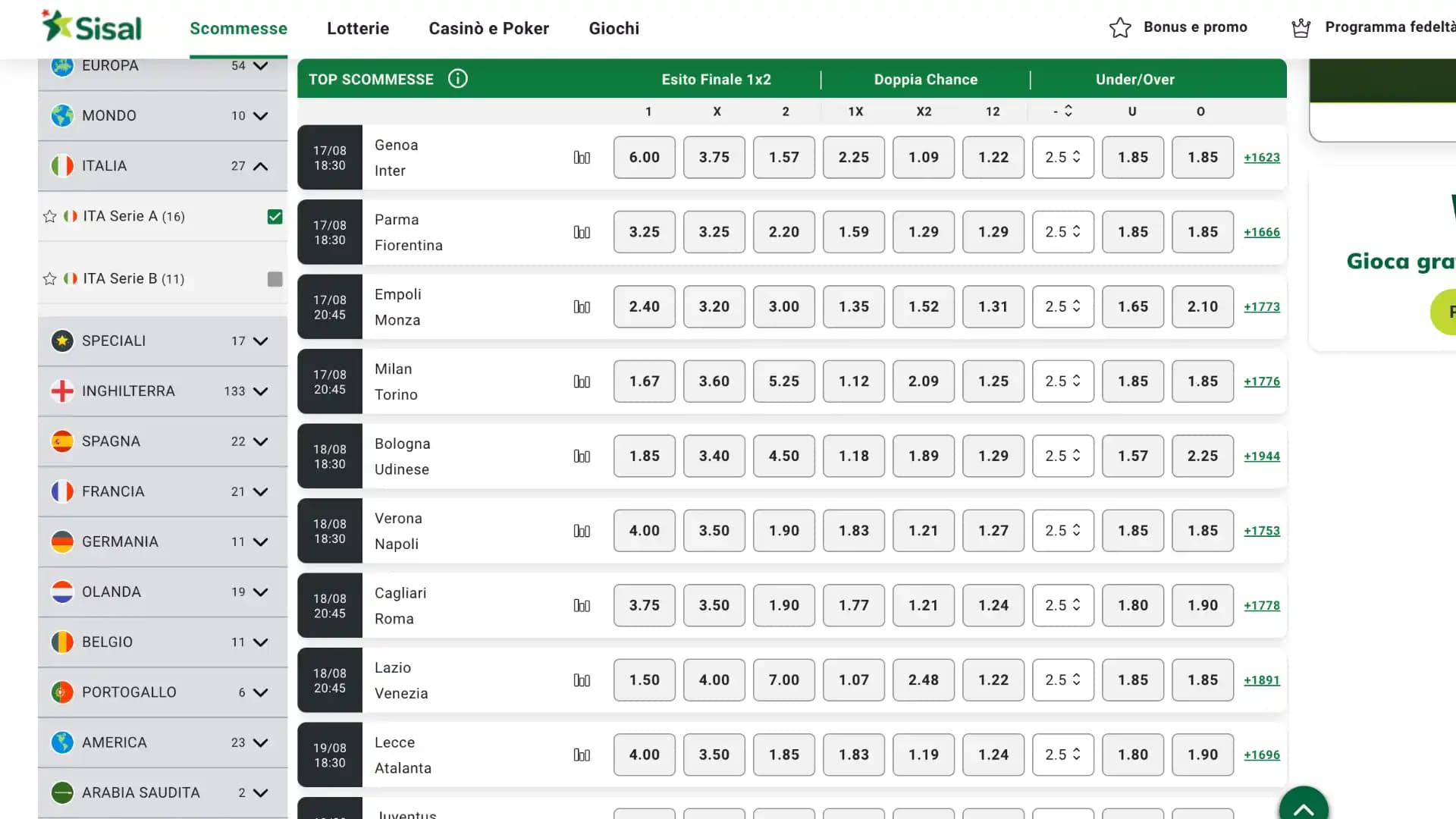Click the Italy flag beside ITALIA

coord(62,165)
